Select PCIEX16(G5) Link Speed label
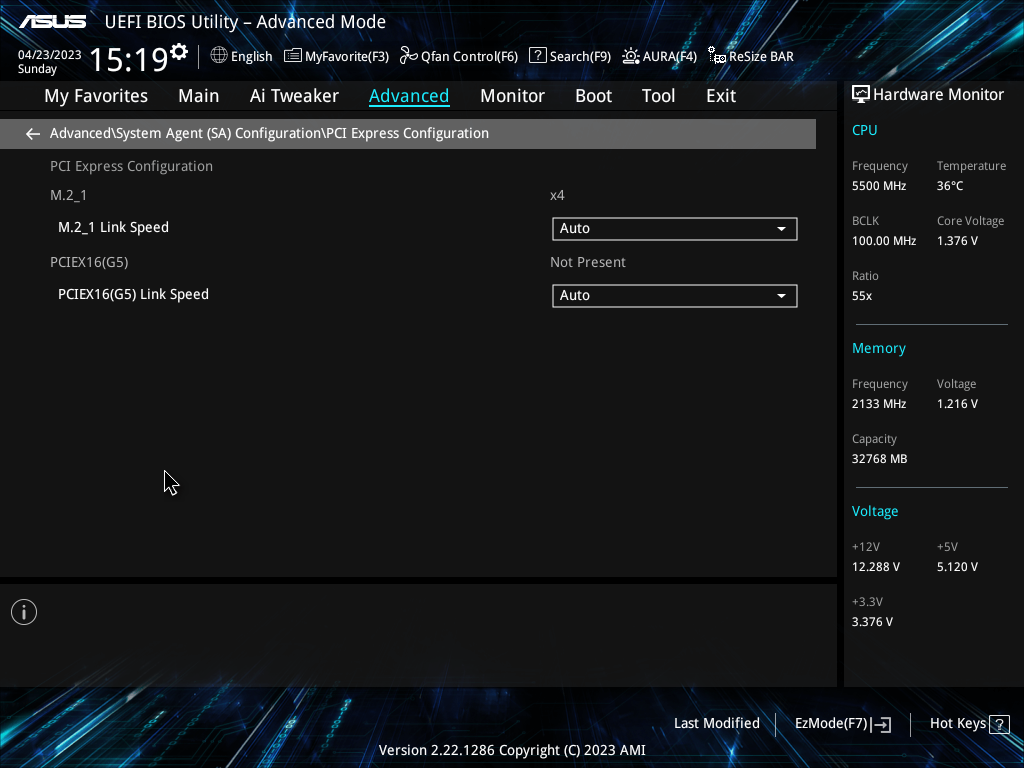The image size is (1024, 768). (x=133, y=295)
